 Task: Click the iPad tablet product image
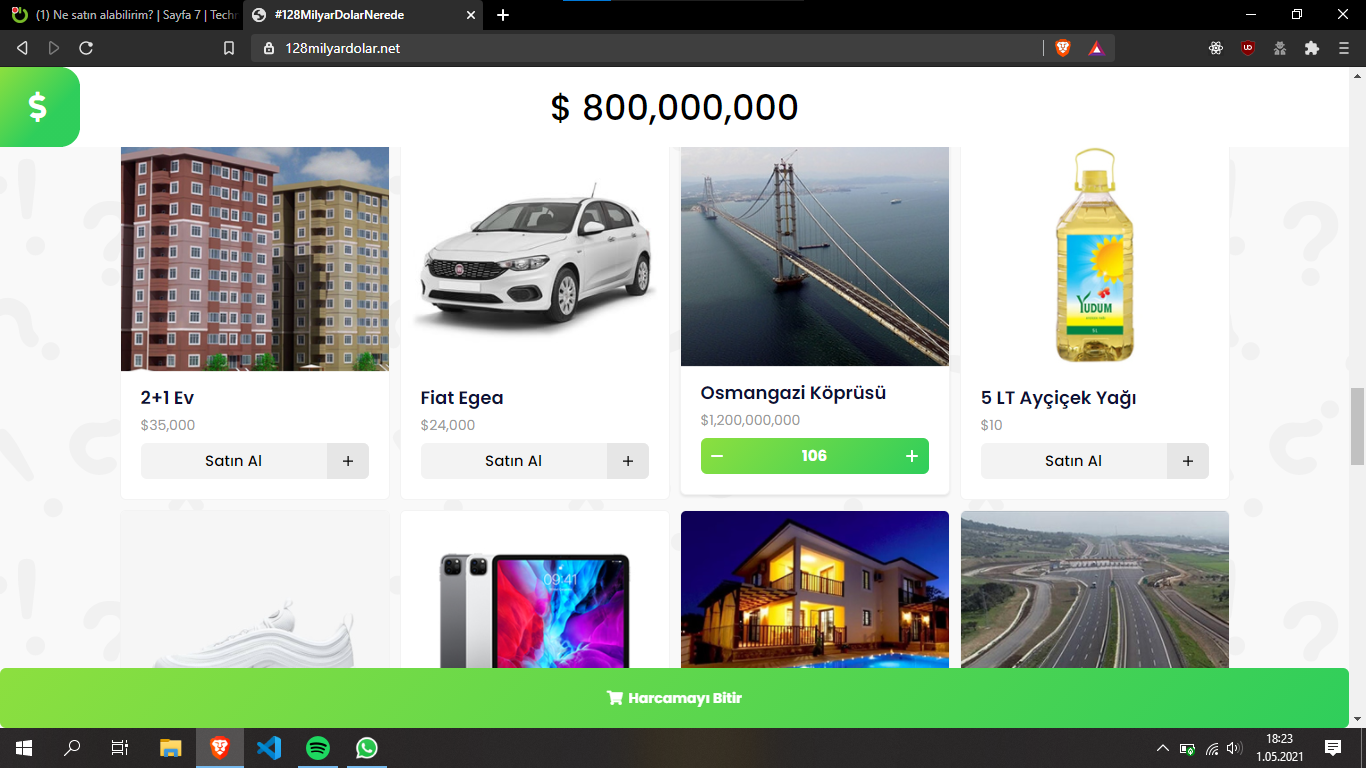coord(535,590)
